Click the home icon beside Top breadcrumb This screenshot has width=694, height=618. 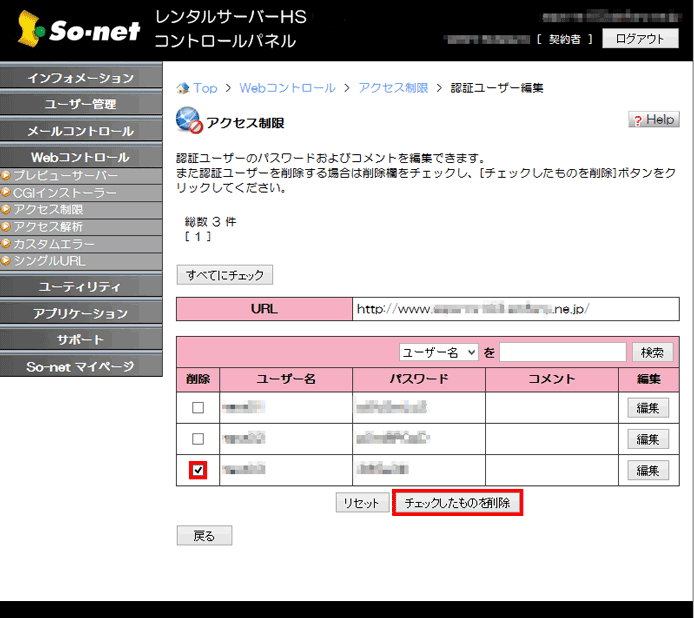(183, 88)
